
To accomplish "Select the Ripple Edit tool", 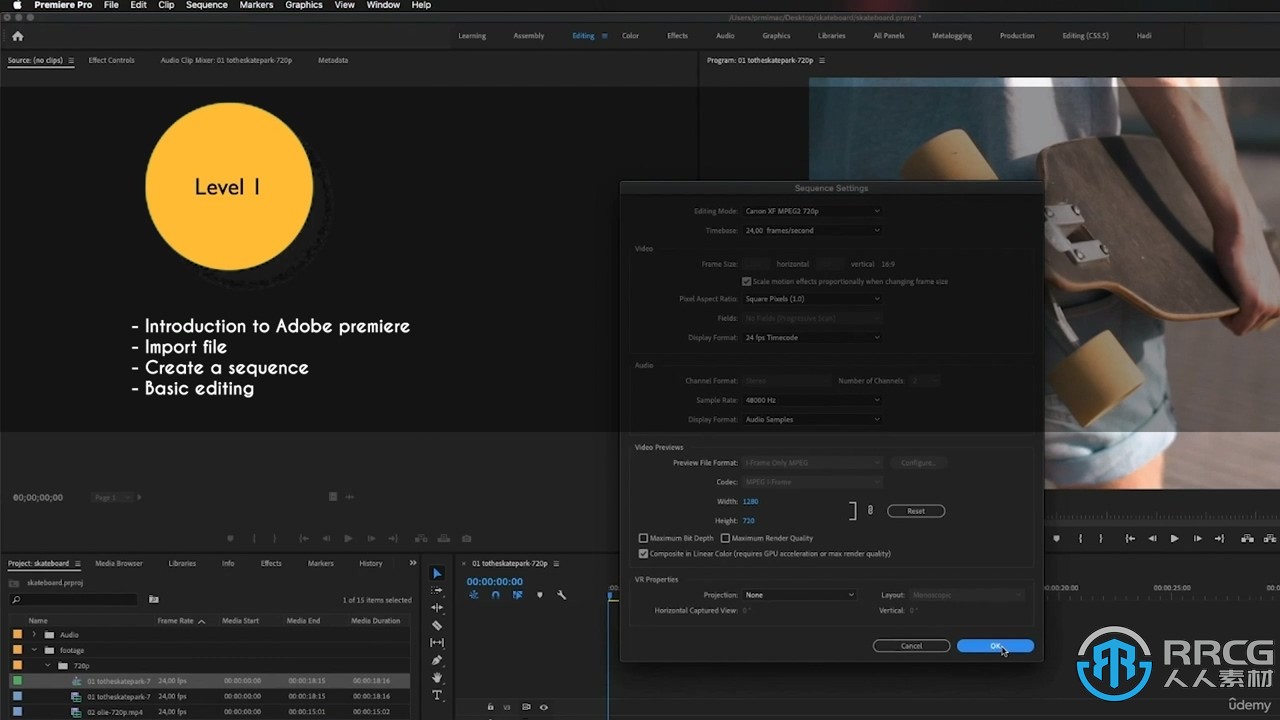I will point(437,608).
